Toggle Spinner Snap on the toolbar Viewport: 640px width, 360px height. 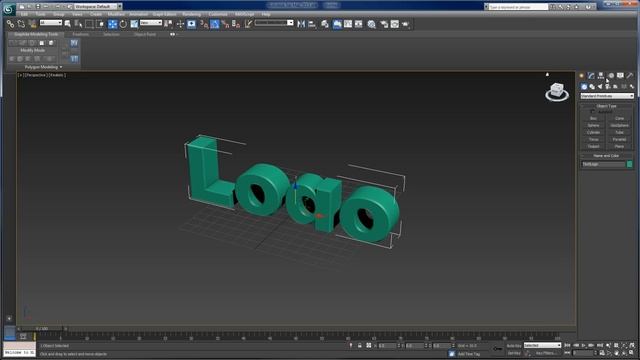[x=236, y=24]
